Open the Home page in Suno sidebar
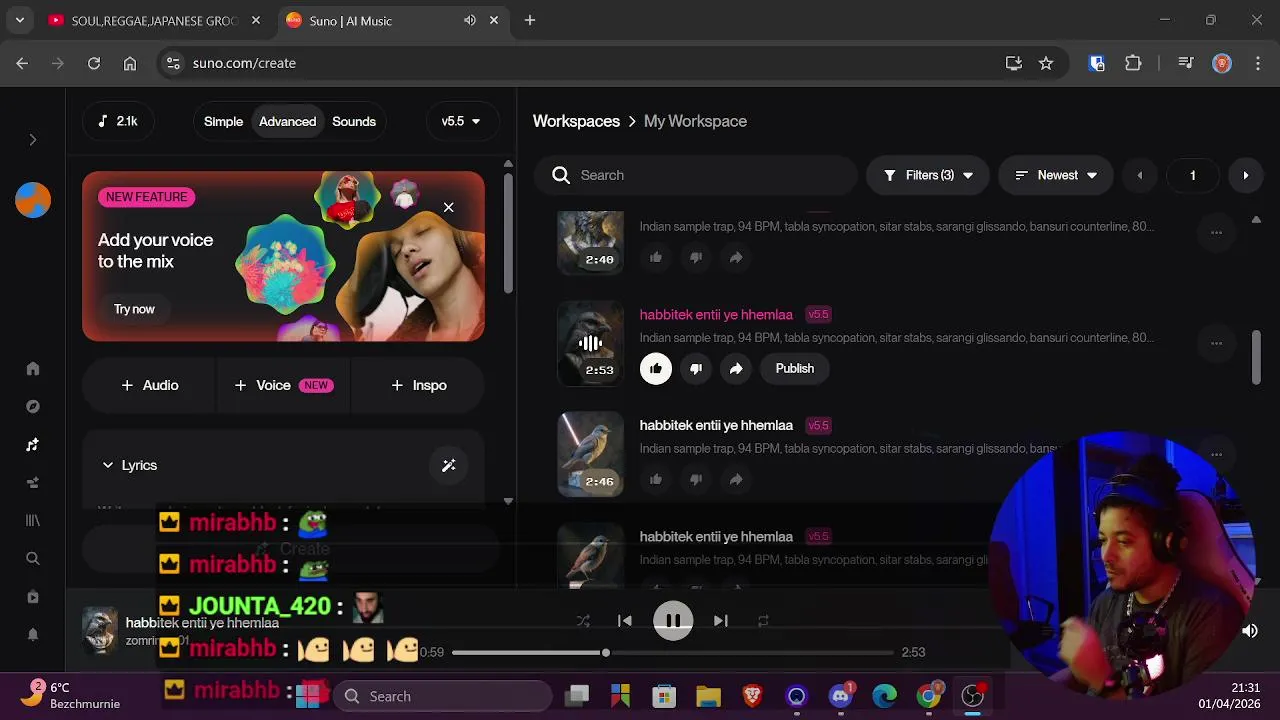 [x=33, y=369]
